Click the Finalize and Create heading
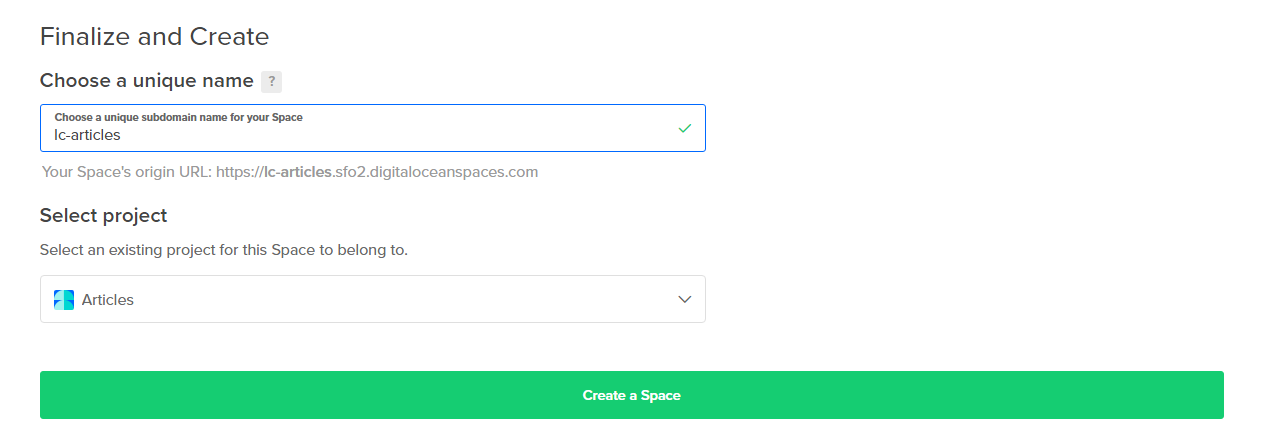The width and height of the screenshot is (1261, 438). click(x=154, y=37)
